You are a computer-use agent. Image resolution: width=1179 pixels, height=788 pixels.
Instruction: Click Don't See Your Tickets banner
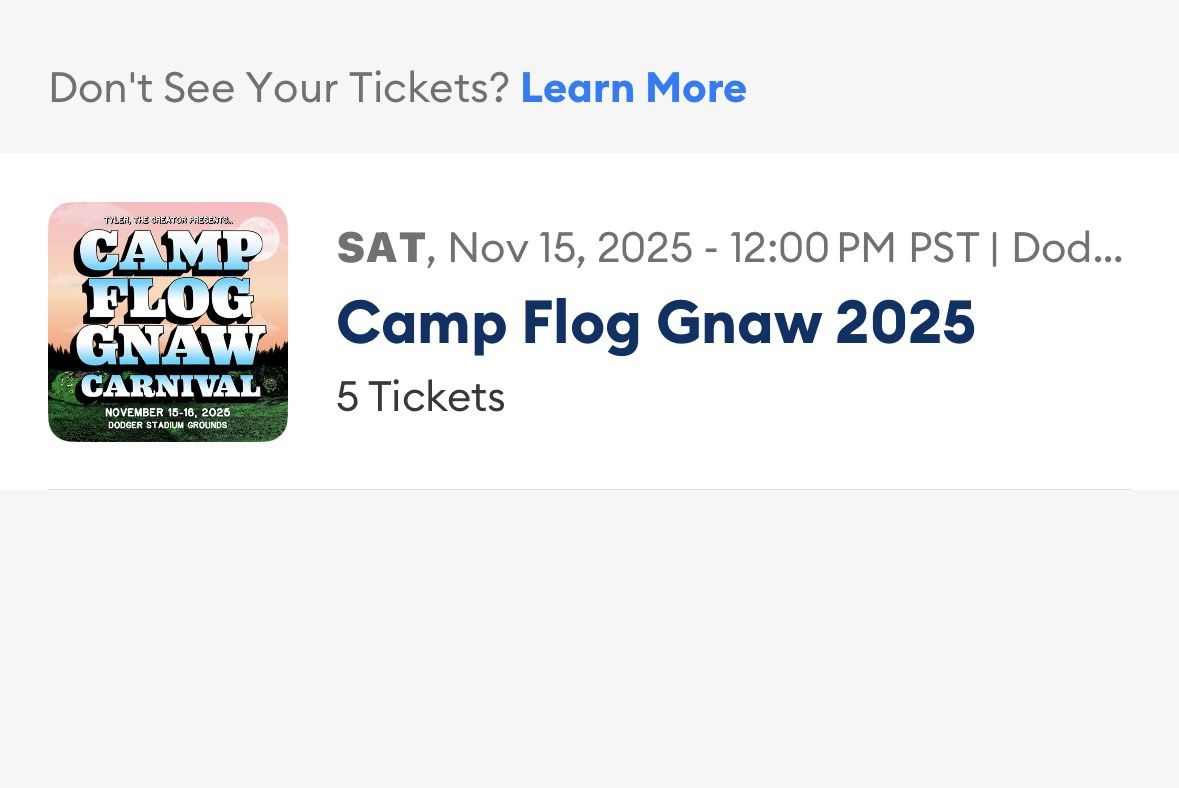[x=280, y=88]
